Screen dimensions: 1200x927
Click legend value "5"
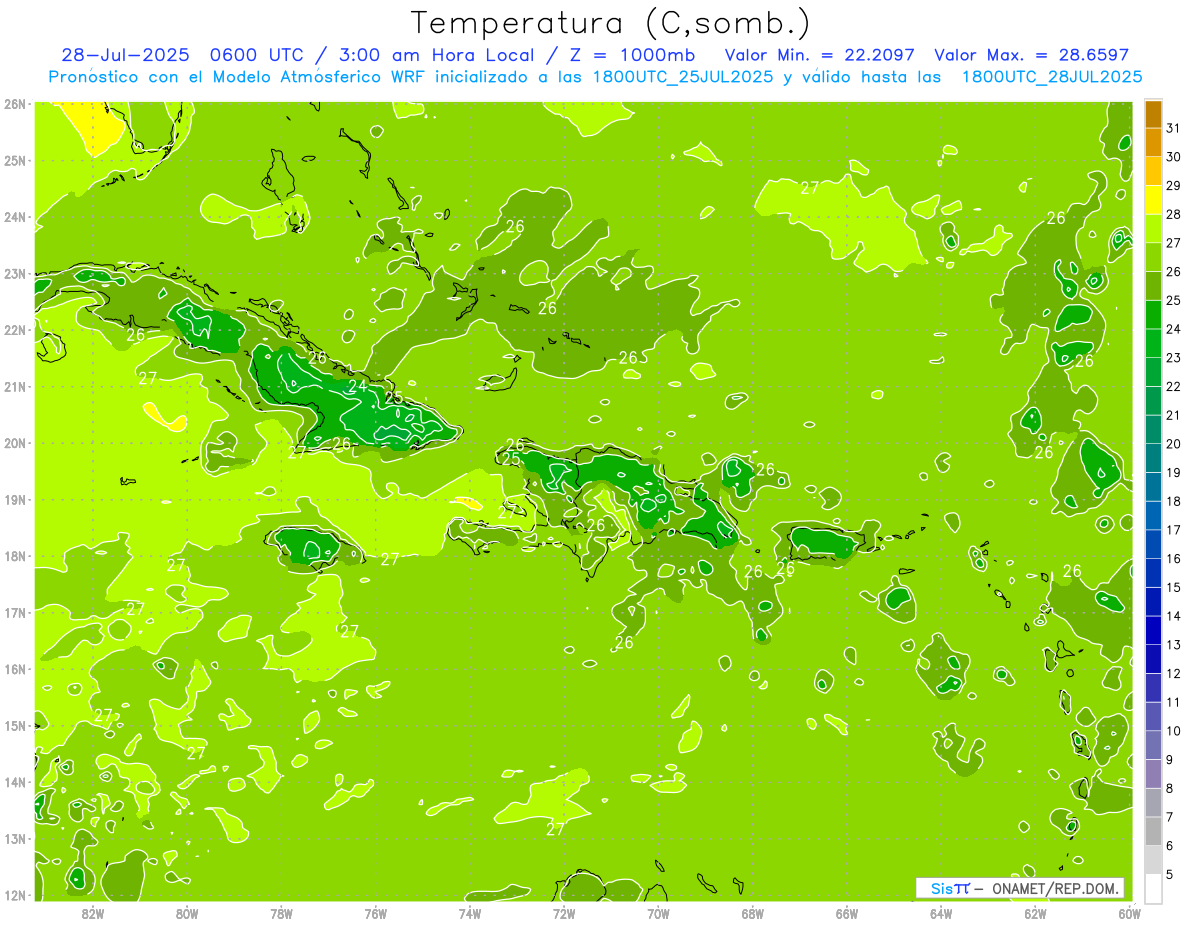click(x=1171, y=874)
